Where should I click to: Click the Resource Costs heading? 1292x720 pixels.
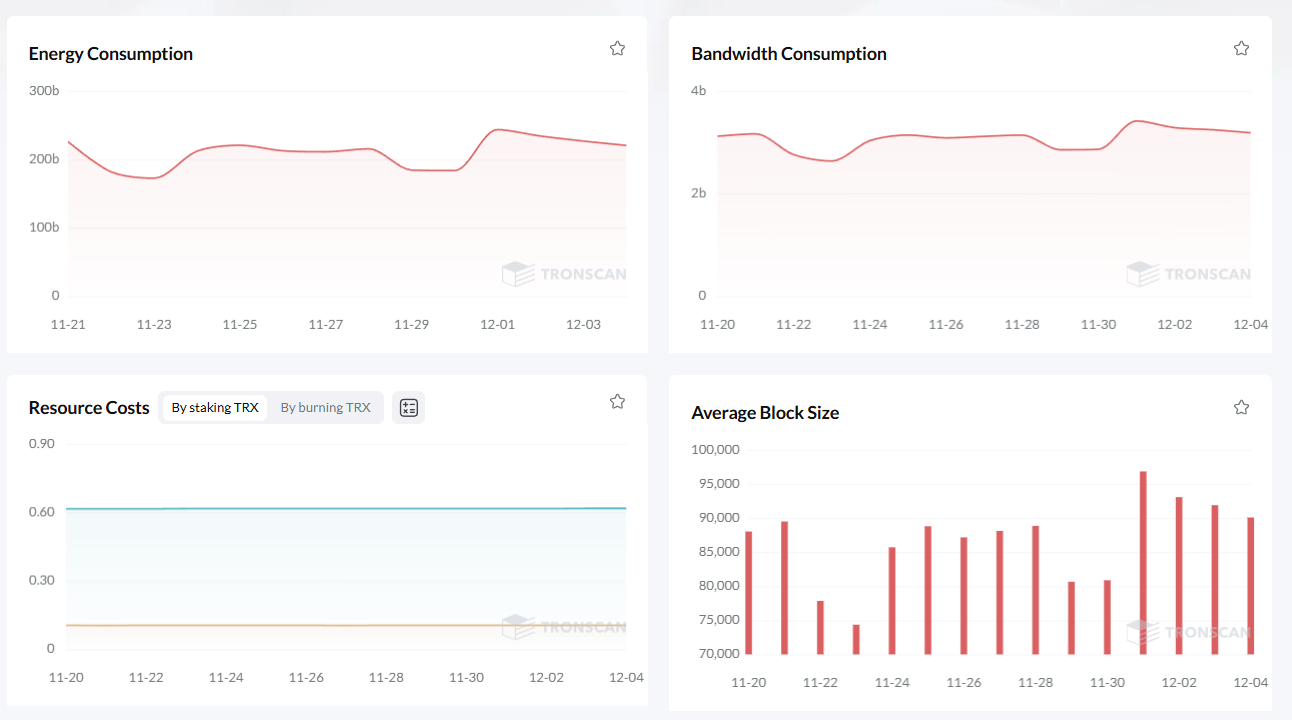point(89,408)
